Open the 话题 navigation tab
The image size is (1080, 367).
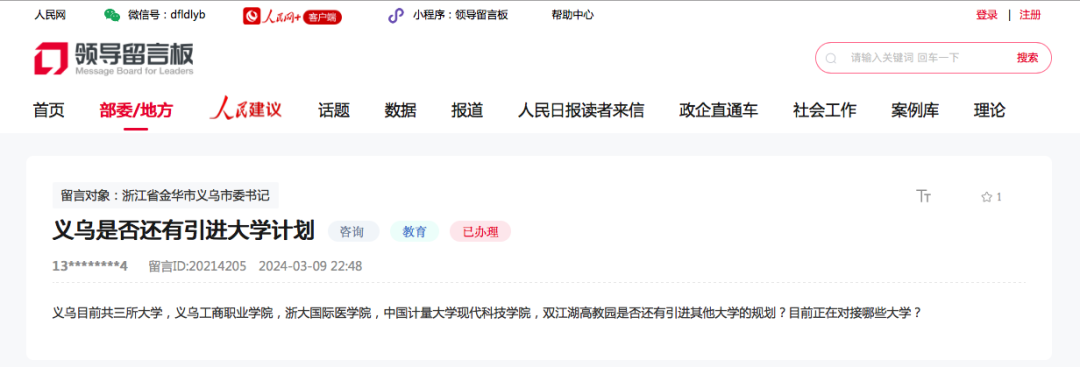334,110
